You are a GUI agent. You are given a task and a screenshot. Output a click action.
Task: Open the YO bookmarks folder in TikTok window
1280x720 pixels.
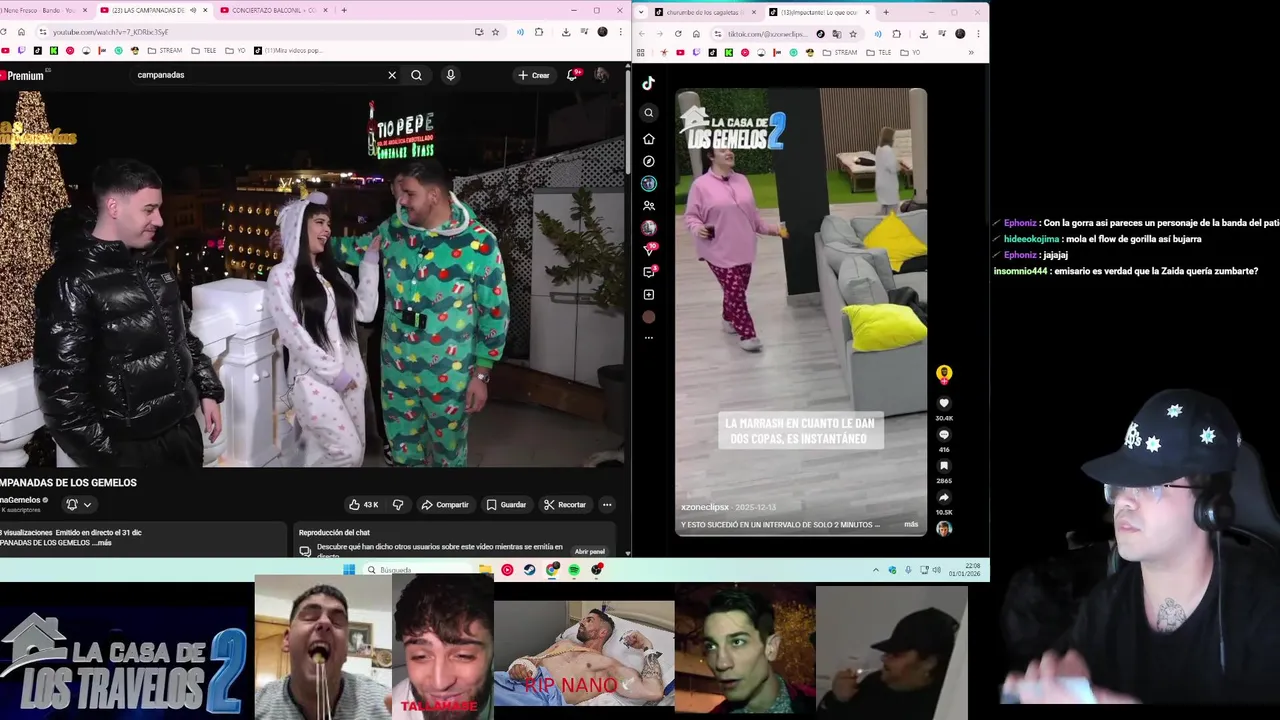pyautogui.click(x=910, y=52)
